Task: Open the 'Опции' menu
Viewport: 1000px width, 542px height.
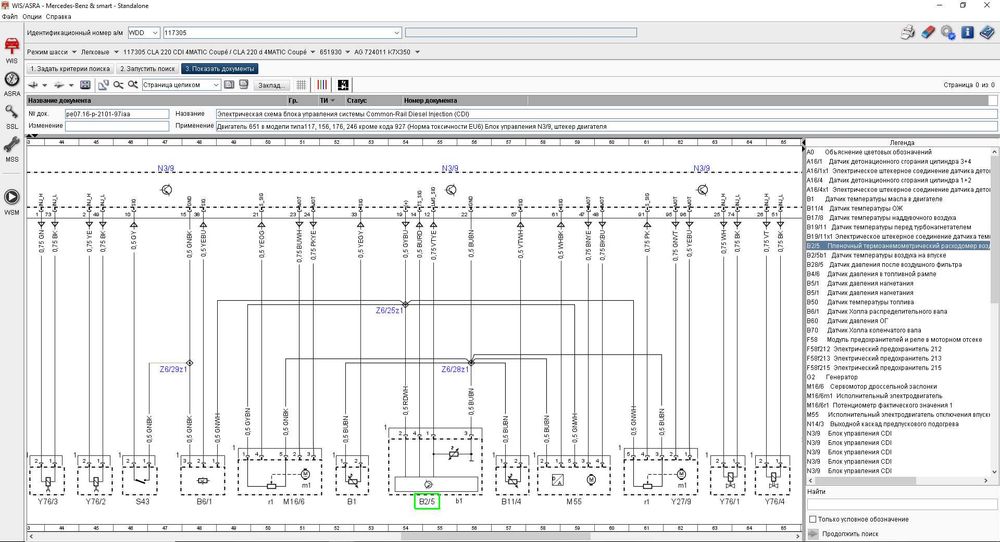Action: point(31,17)
